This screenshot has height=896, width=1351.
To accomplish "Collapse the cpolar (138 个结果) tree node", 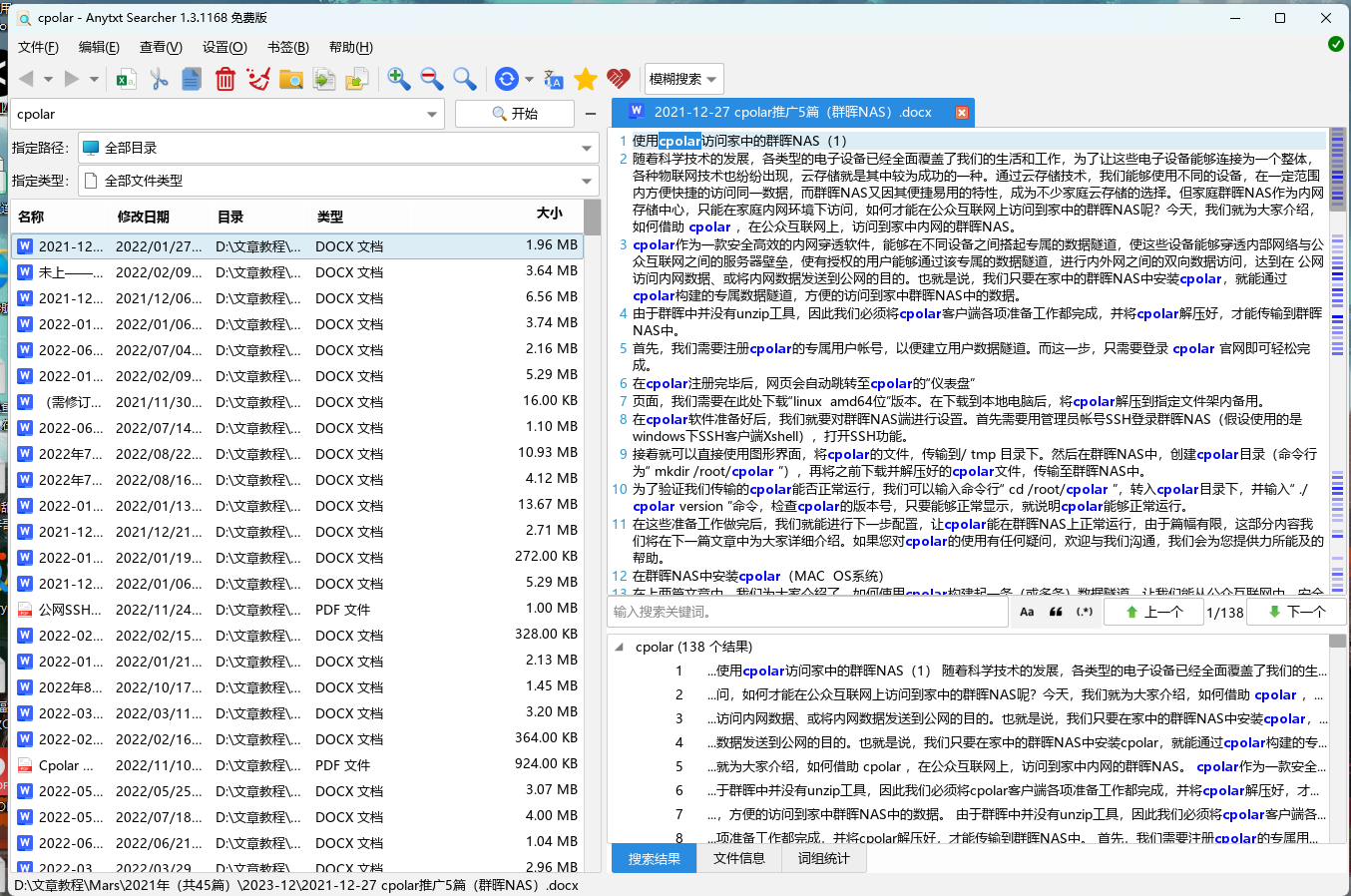I will click(x=621, y=648).
